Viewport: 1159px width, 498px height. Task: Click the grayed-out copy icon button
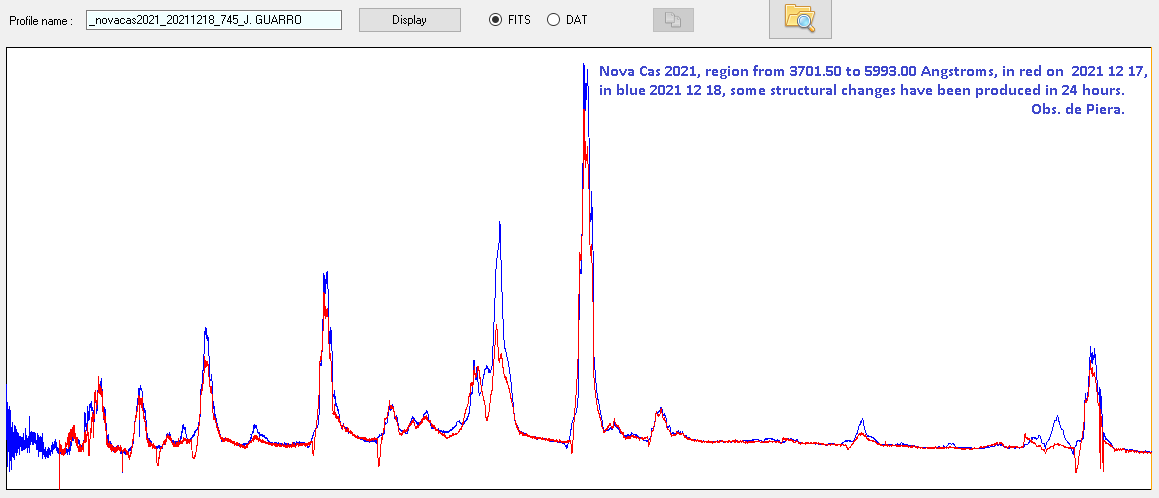(x=672, y=20)
